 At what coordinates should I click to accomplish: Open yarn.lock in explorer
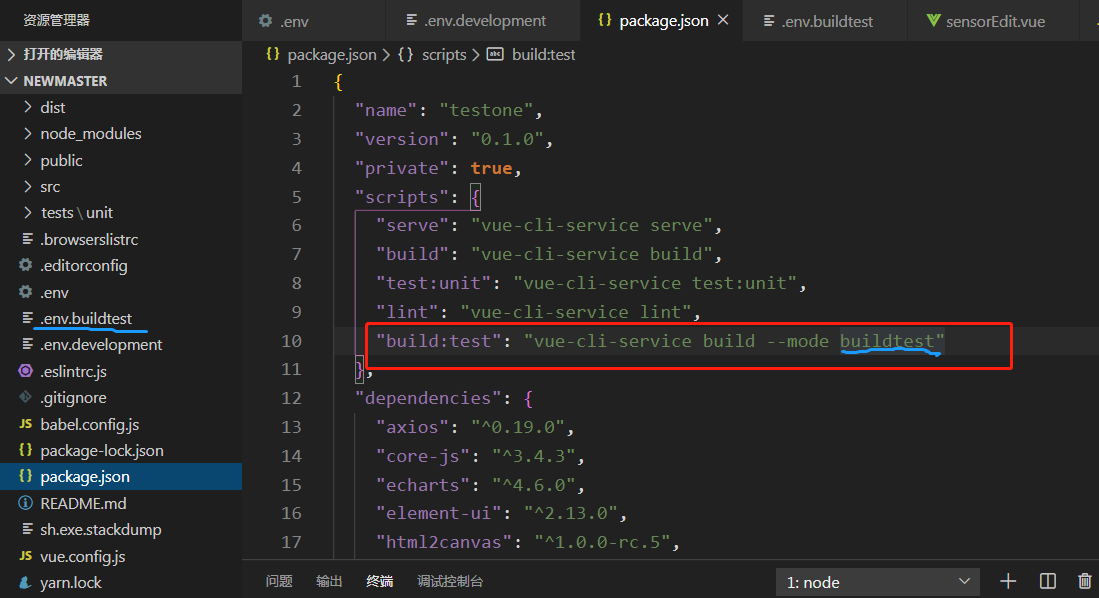tap(121, 583)
